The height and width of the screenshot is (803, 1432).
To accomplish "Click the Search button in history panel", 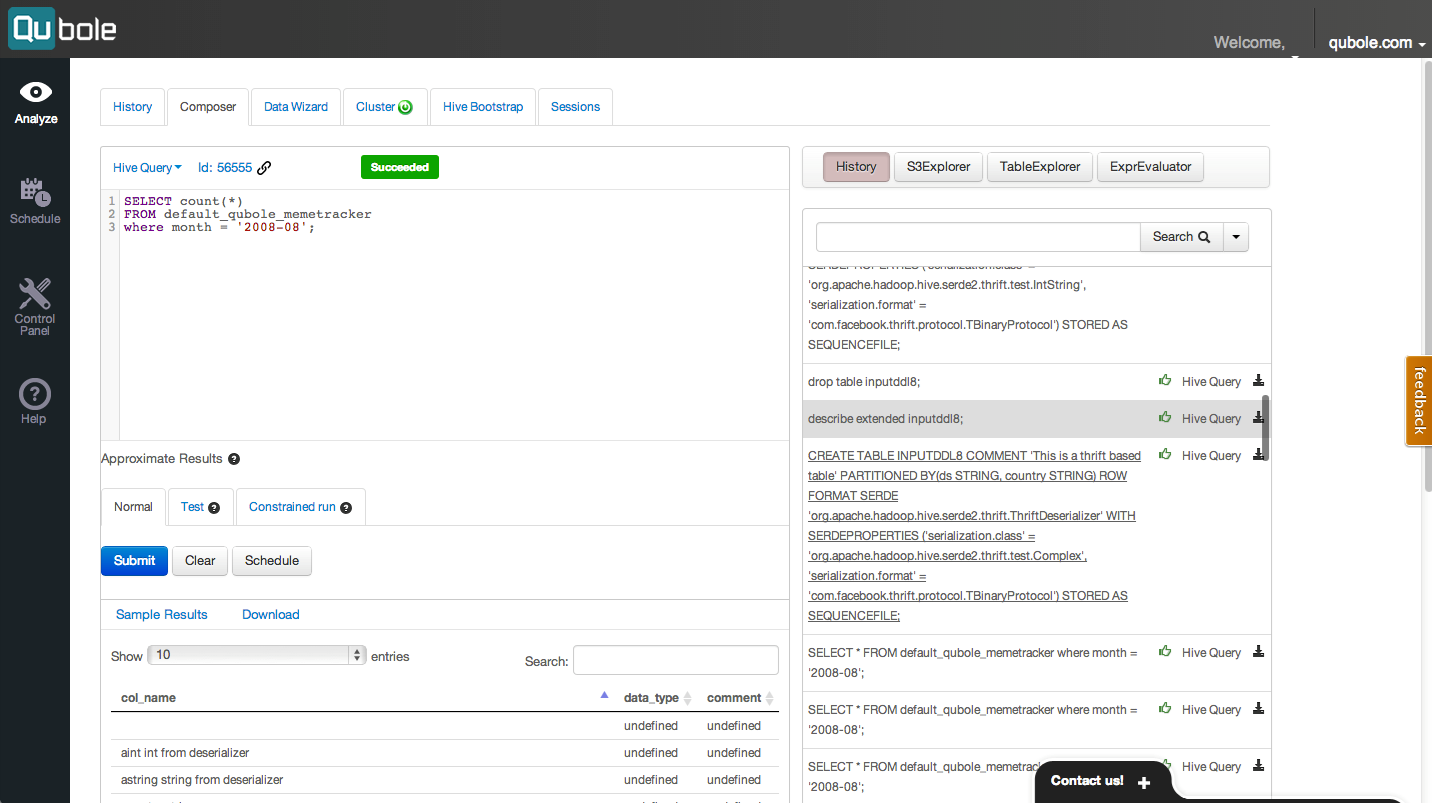I will (x=1181, y=237).
